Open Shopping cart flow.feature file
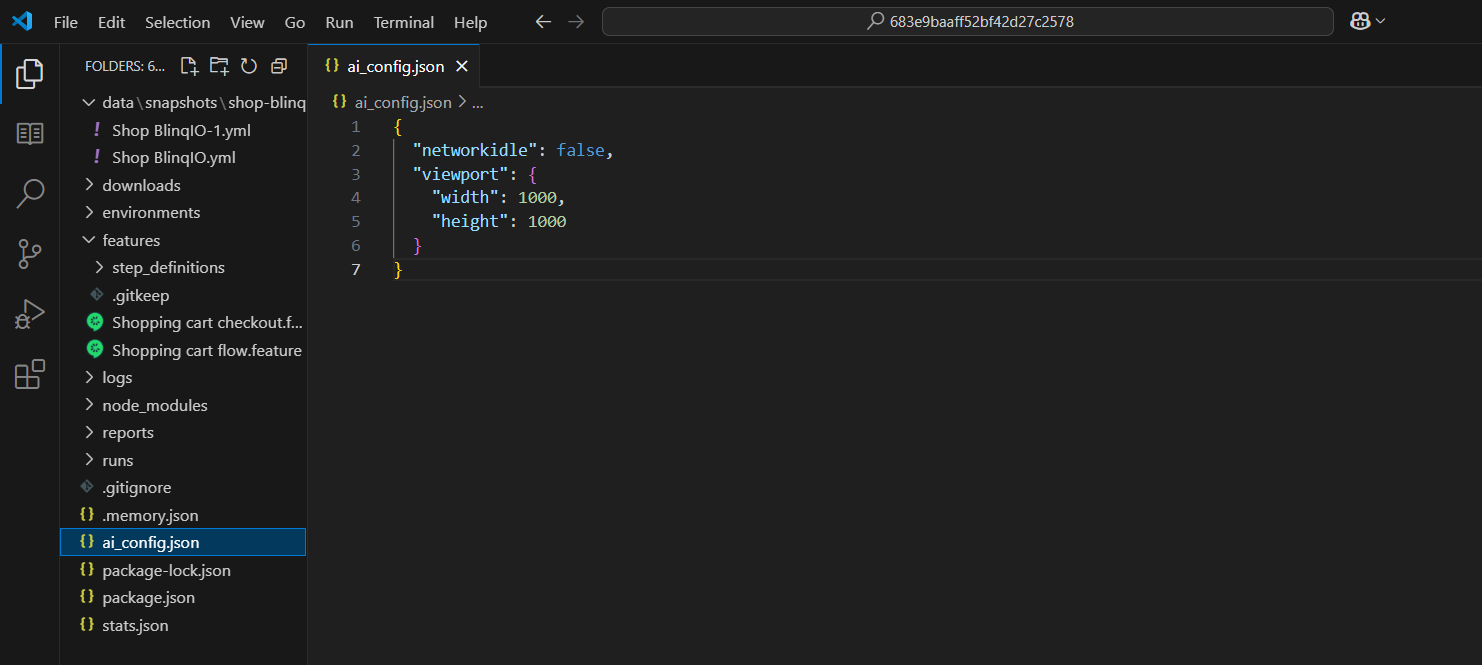The height and width of the screenshot is (665, 1482). click(x=206, y=350)
